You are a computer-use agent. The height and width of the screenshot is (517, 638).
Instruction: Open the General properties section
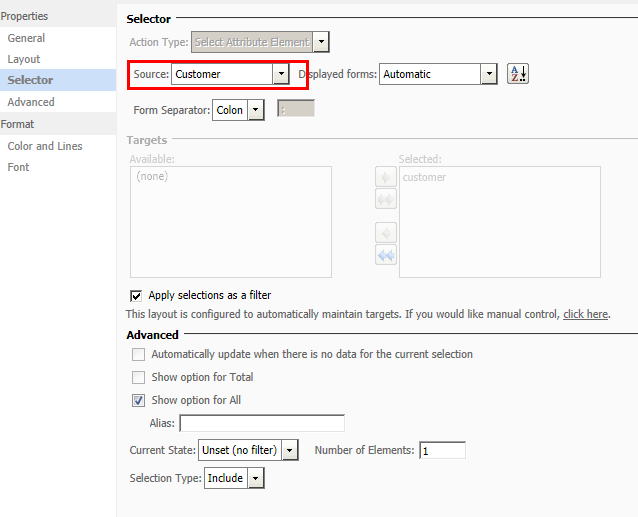pos(26,38)
